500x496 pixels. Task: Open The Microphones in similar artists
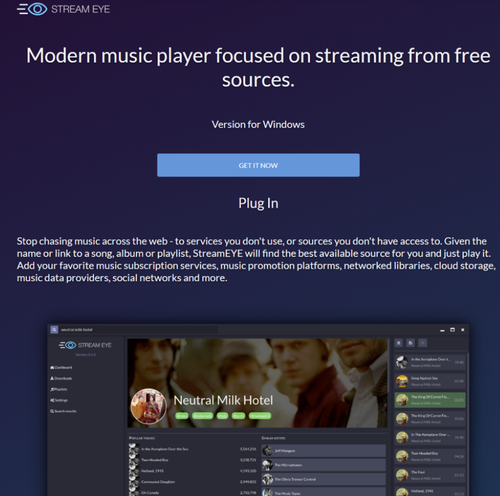(x=323, y=465)
